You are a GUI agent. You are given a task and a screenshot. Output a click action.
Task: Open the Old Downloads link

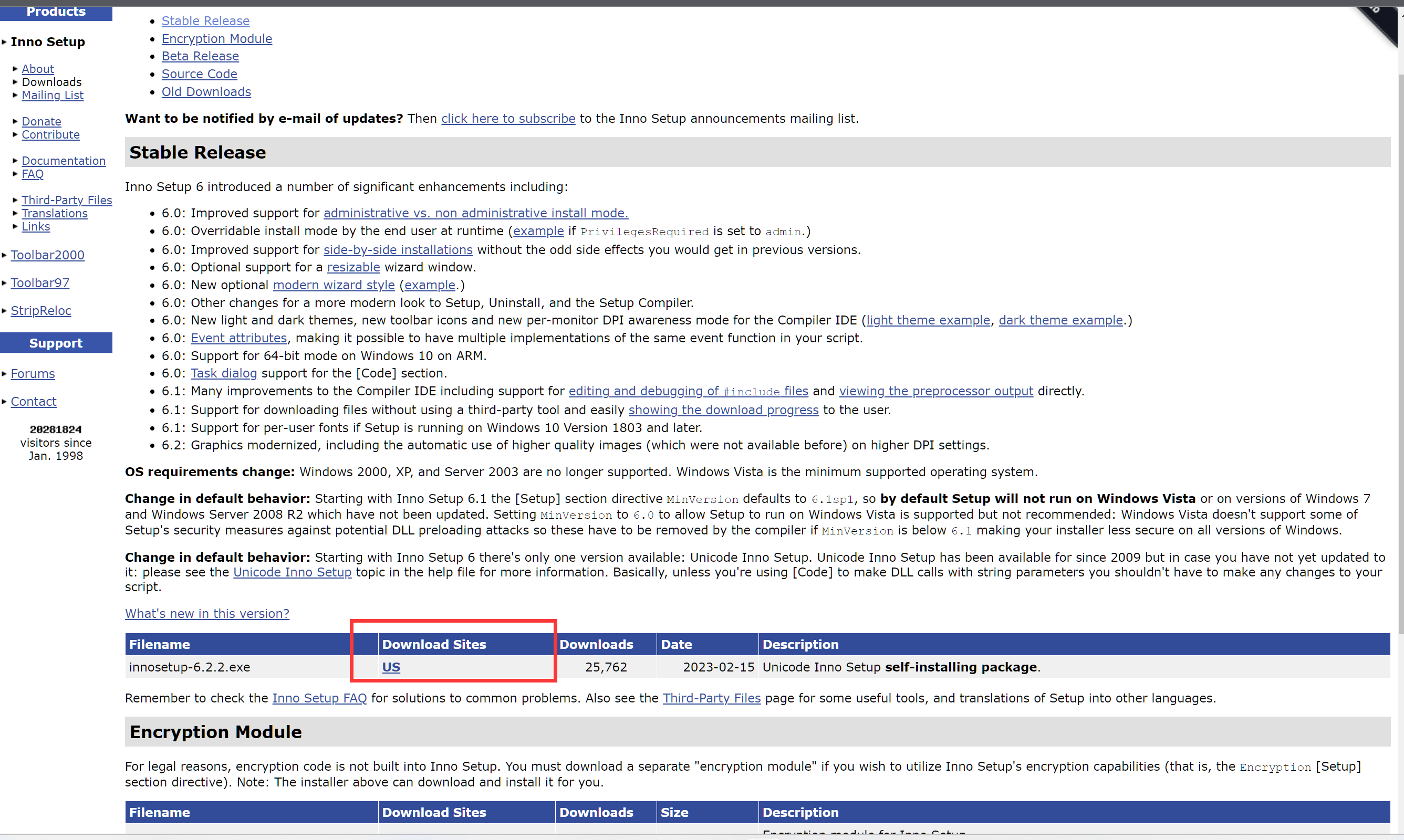[x=206, y=92]
